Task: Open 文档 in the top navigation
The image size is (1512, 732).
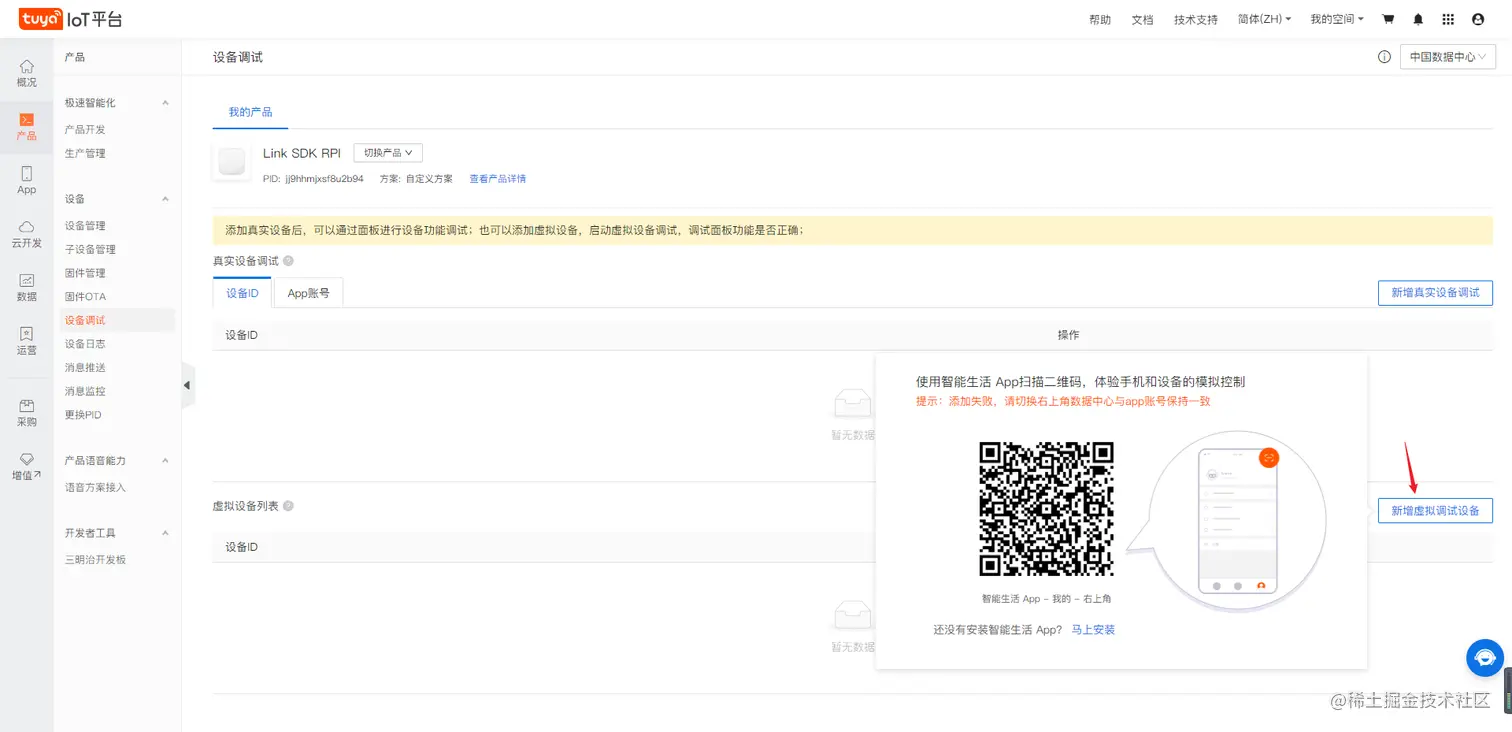Action: click(1142, 20)
